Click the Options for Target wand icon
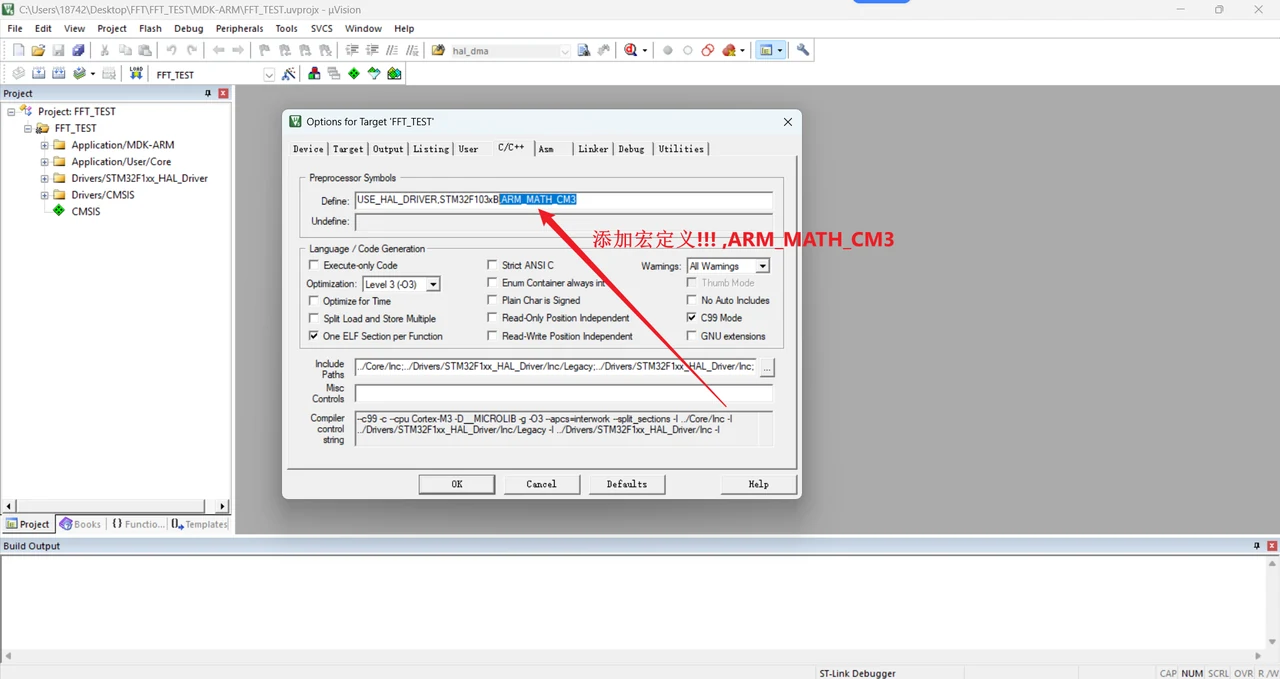The height and width of the screenshot is (679, 1280). click(289, 74)
